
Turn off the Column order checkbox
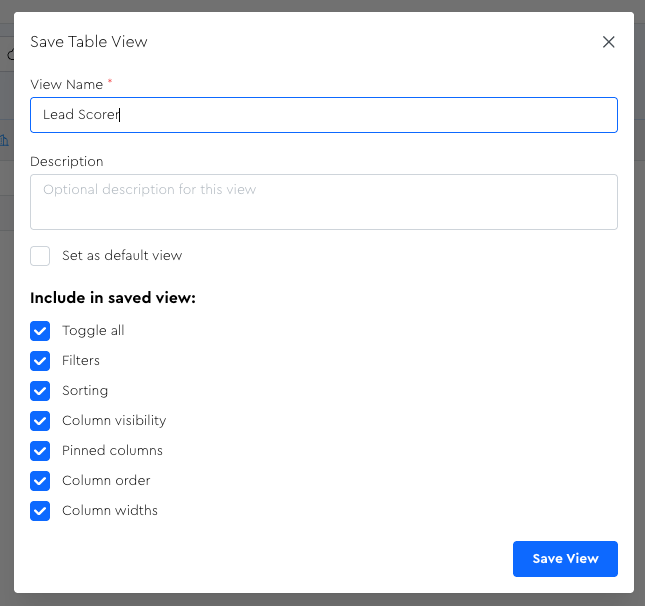click(40, 481)
